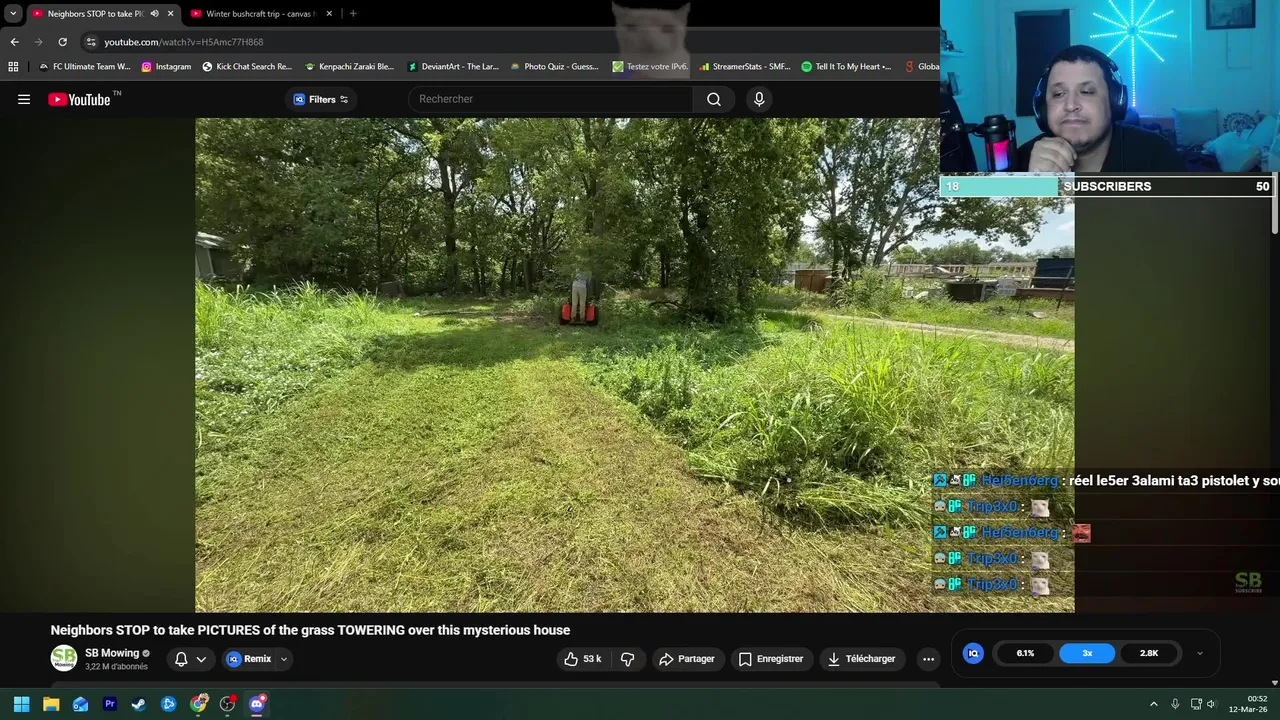Open the Windows Start menu

click(21, 704)
